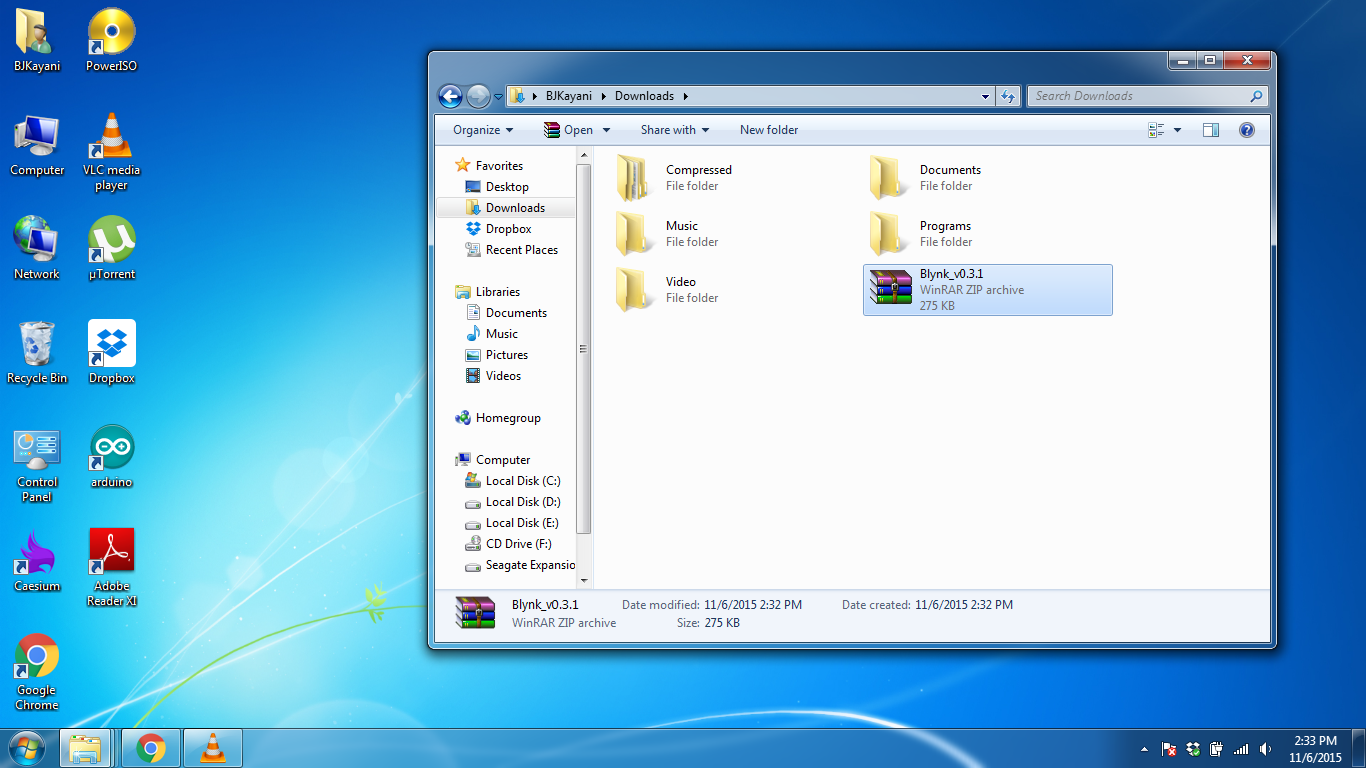Viewport: 1366px width, 768px height.
Task: Select the Google Chrome desktop shortcut
Action: point(37,672)
